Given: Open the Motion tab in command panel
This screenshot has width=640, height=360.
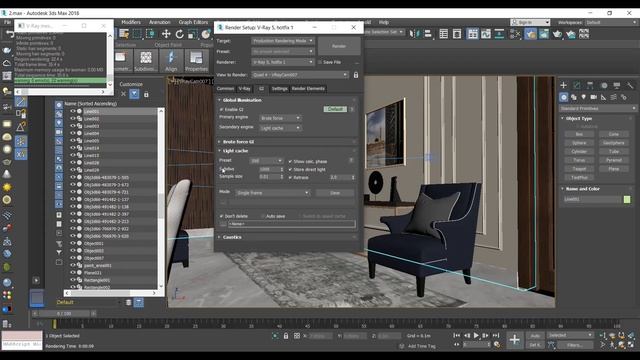Looking at the screenshot, I should pyautogui.click(x=604, y=85).
